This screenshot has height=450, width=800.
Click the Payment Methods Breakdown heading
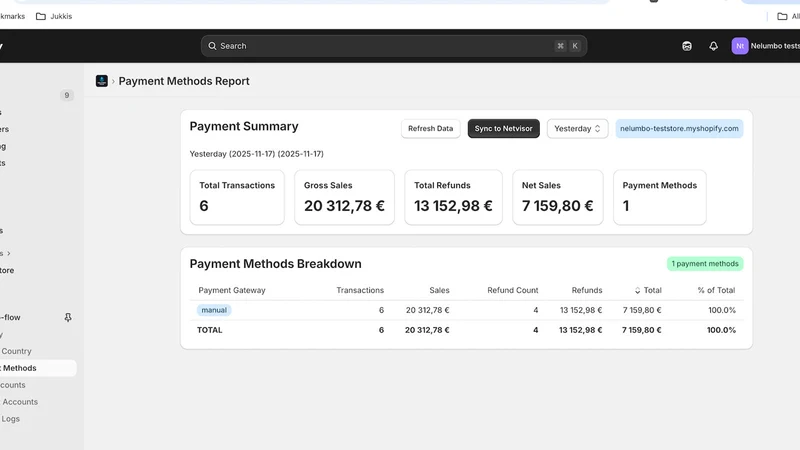[276, 264]
